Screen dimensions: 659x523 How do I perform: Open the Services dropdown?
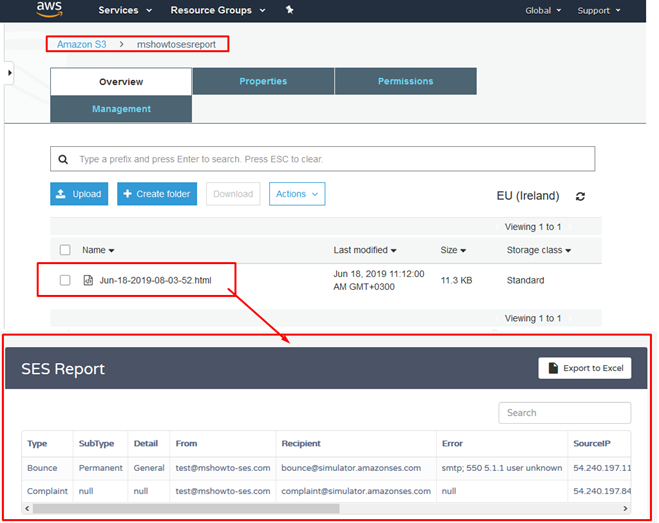coord(125,10)
